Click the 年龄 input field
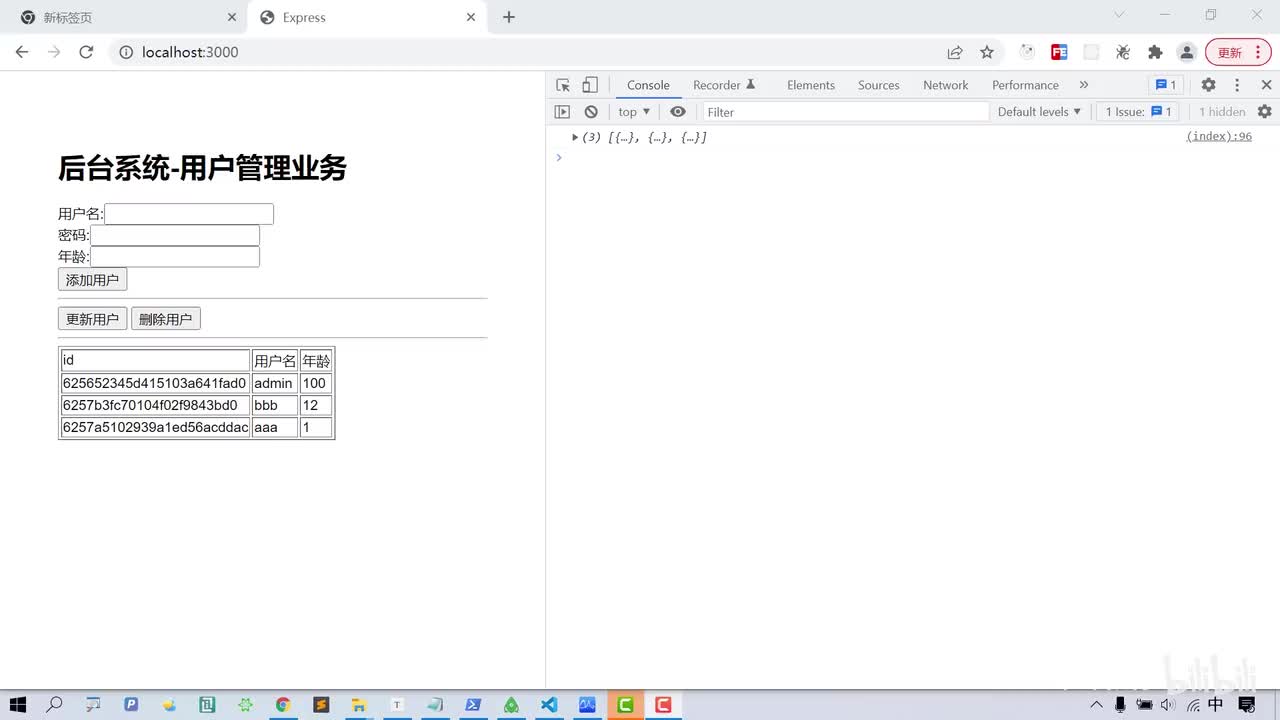Image resolution: width=1280 pixels, height=720 pixels. pos(175,257)
